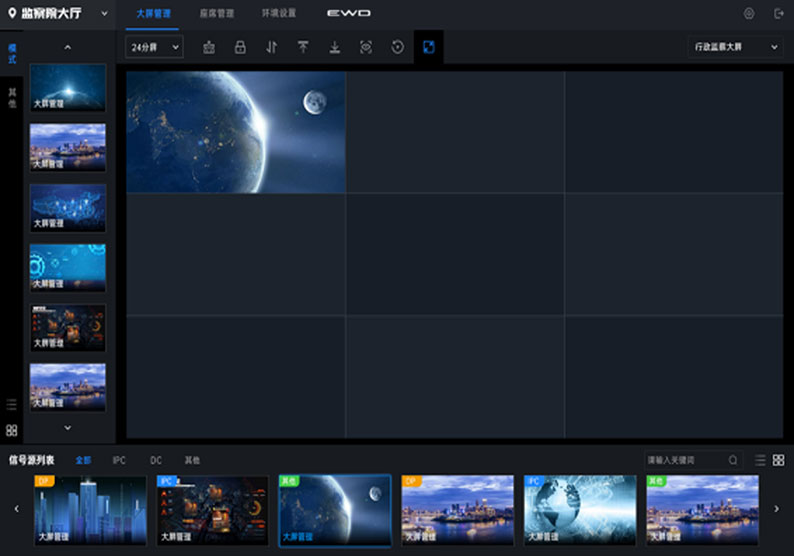
Task: Click the clear-windows icon after 24分屏 dropdown
Action: [209, 47]
